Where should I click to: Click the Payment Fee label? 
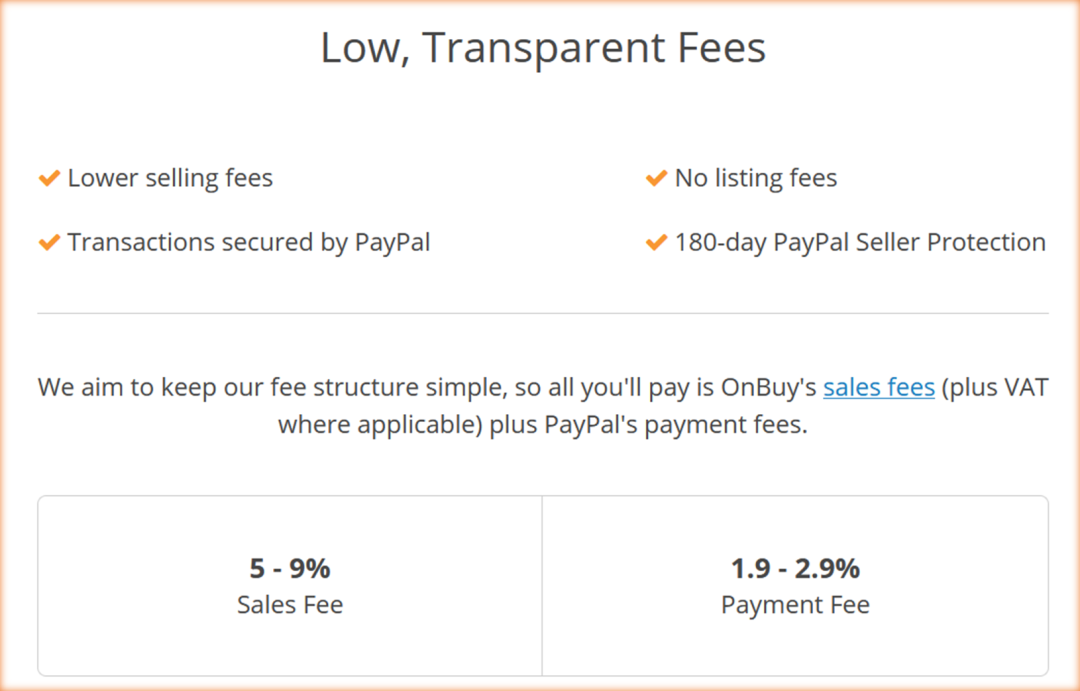click(x=795, y=605)
